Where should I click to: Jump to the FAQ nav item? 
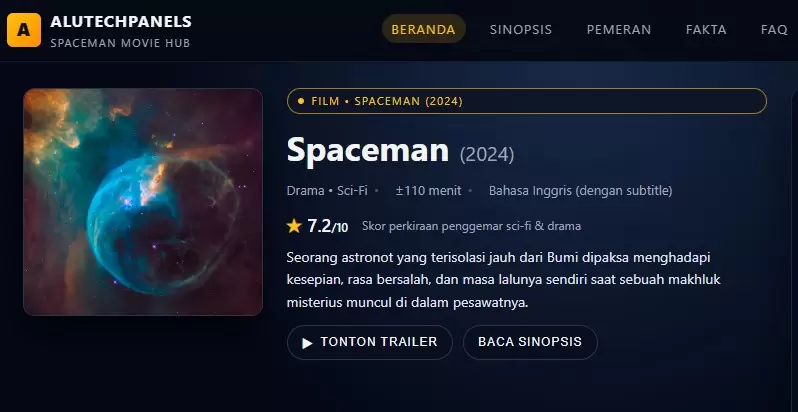coord(774,30)
